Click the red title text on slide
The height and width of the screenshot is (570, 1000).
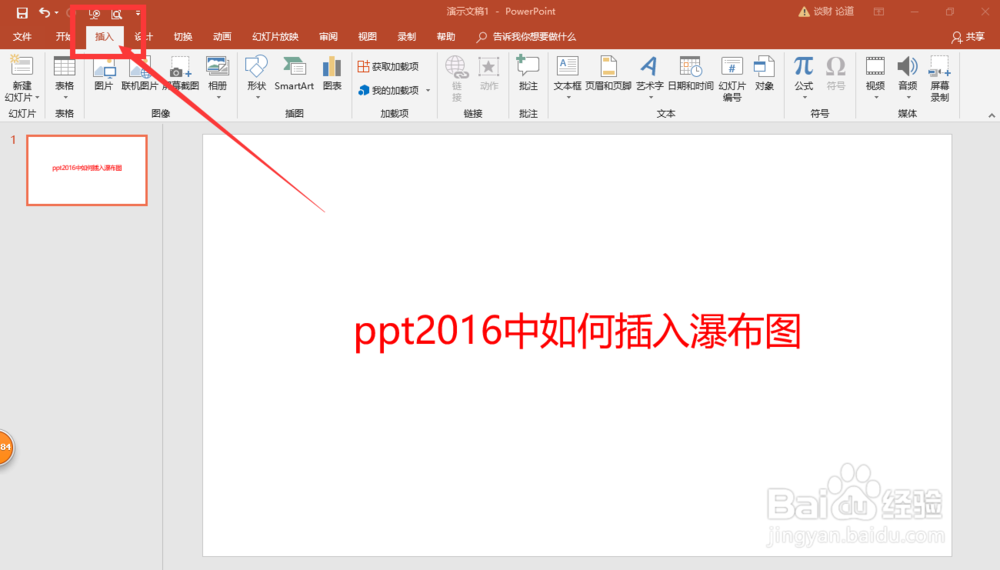tap(577, 332)
